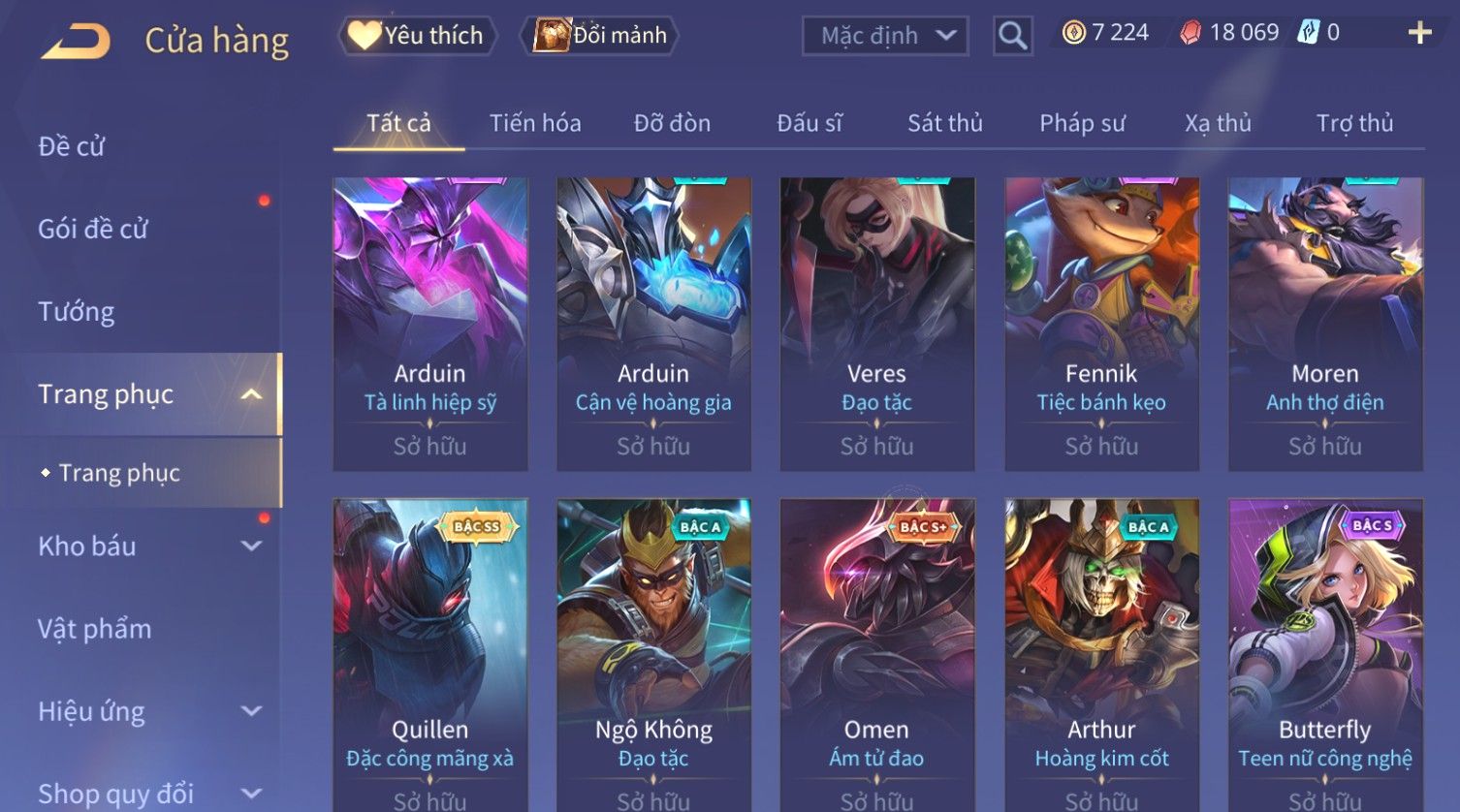Click the plus icon to add currency
The height and width of the screenshot is (812, 1460).
click(x=1419, y=33)
